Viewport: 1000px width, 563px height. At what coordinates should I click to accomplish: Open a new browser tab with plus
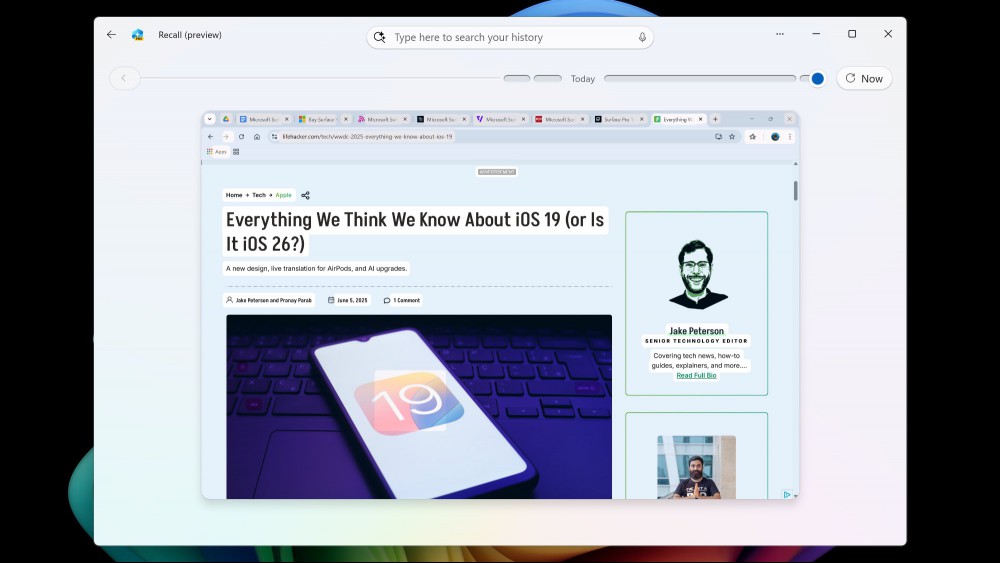[x=716, y=119]
